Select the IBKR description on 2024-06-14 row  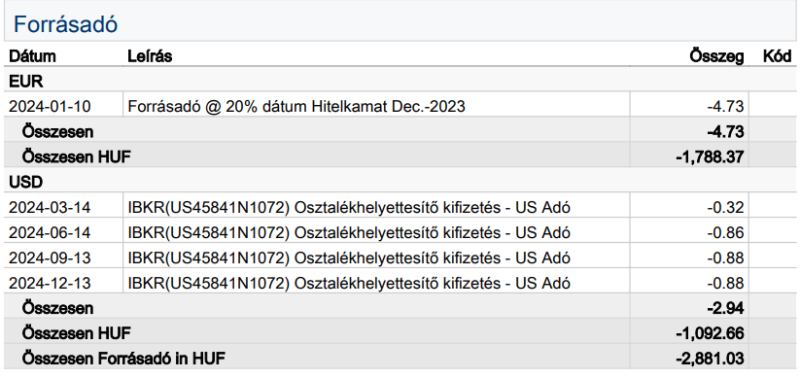348,233
